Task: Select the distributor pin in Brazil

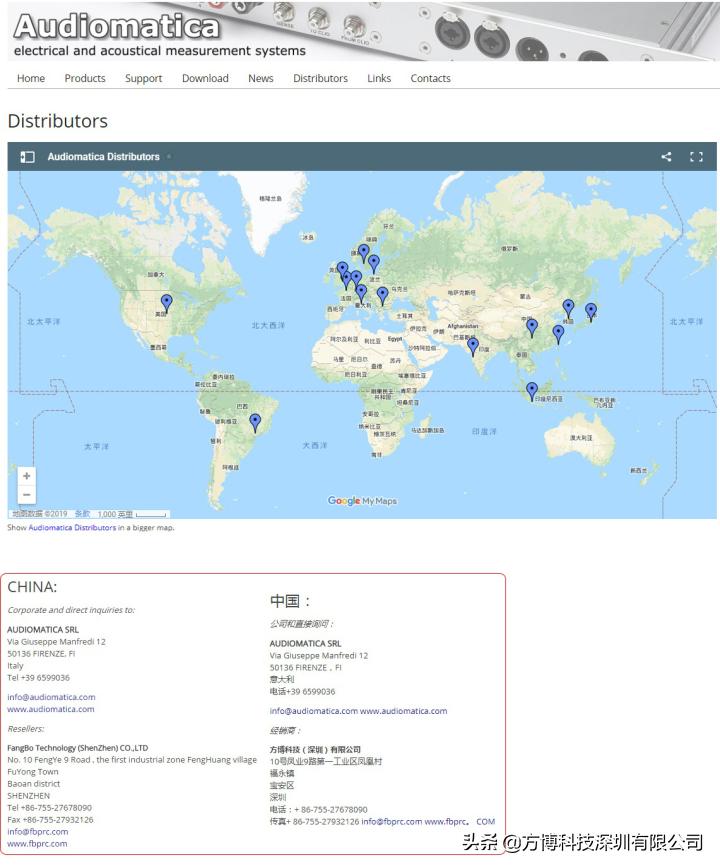Action: coord(255,421)
